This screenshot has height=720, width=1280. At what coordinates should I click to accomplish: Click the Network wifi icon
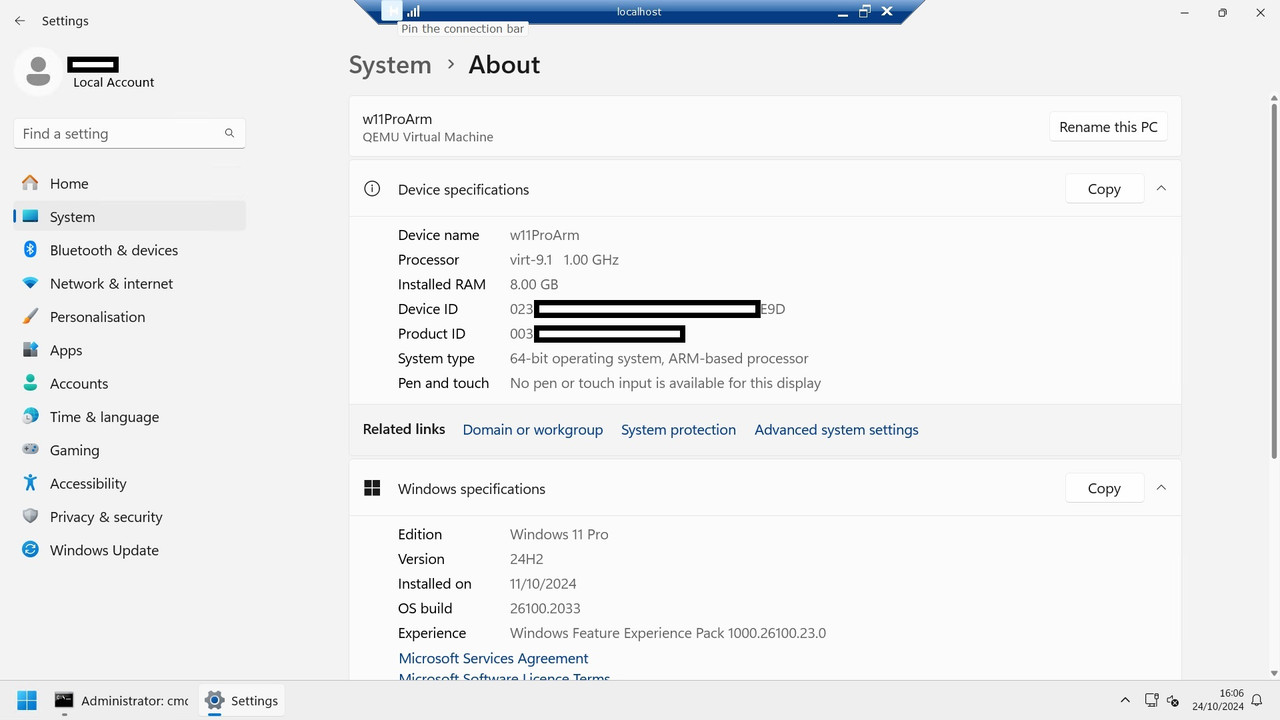(30, 283)
